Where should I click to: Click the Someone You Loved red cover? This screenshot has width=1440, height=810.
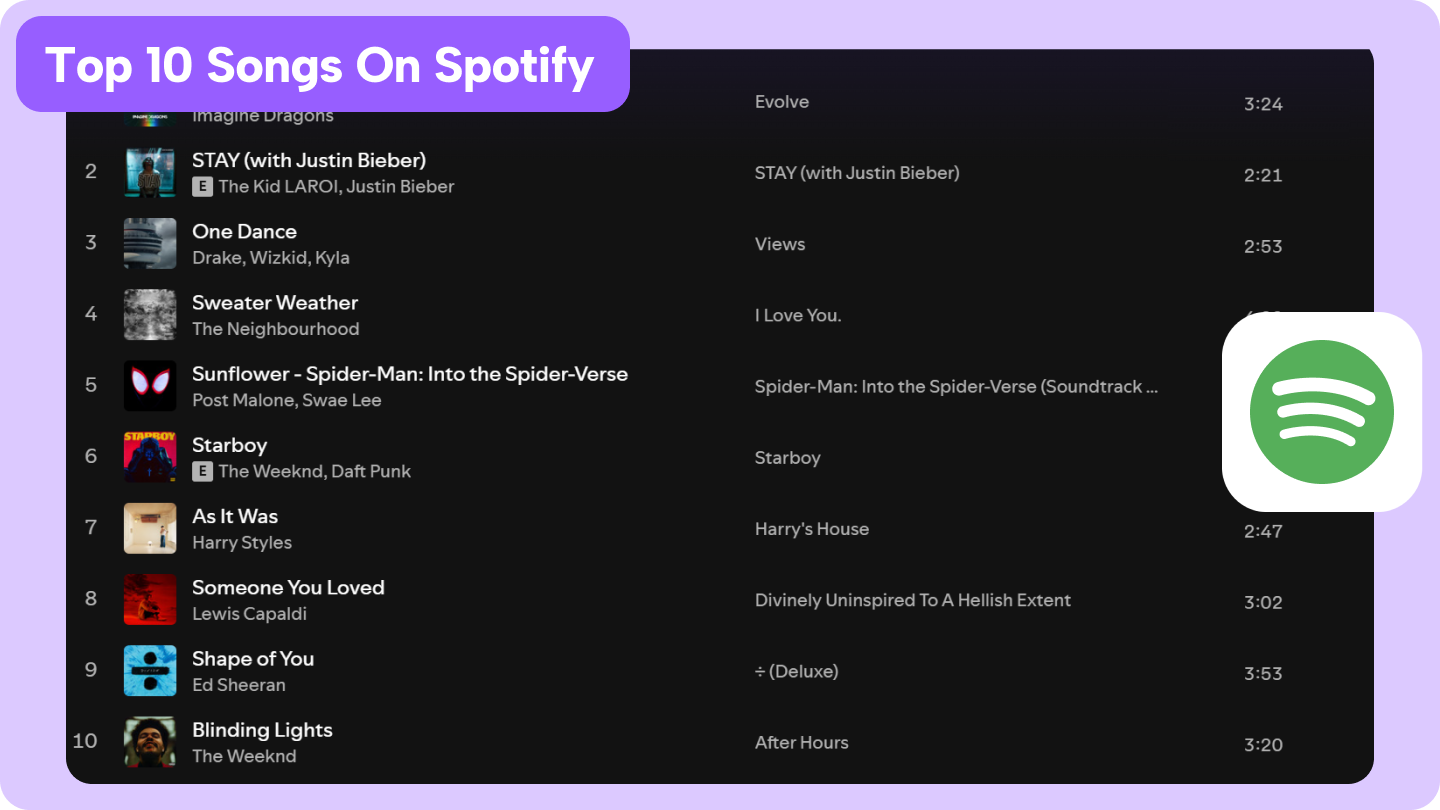point(150,600)
